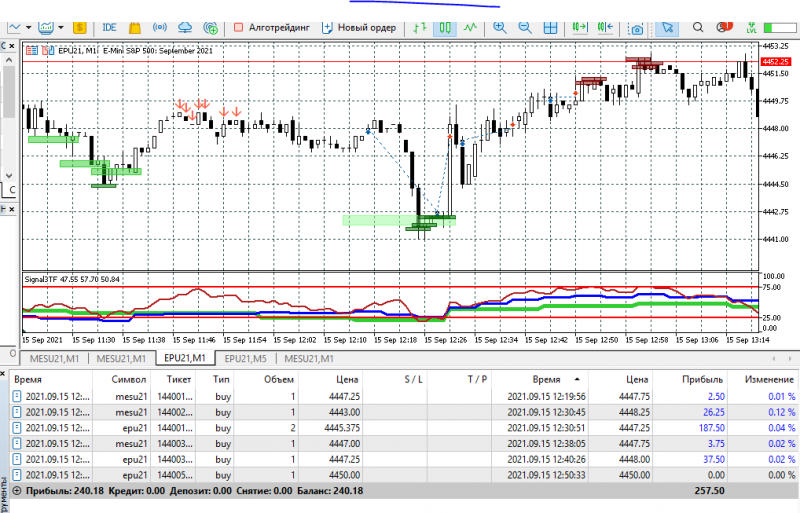Click the zoom out magnifier icon
Image resolution: width=800 pixels, height=513 pixels.
click(525, 28)
